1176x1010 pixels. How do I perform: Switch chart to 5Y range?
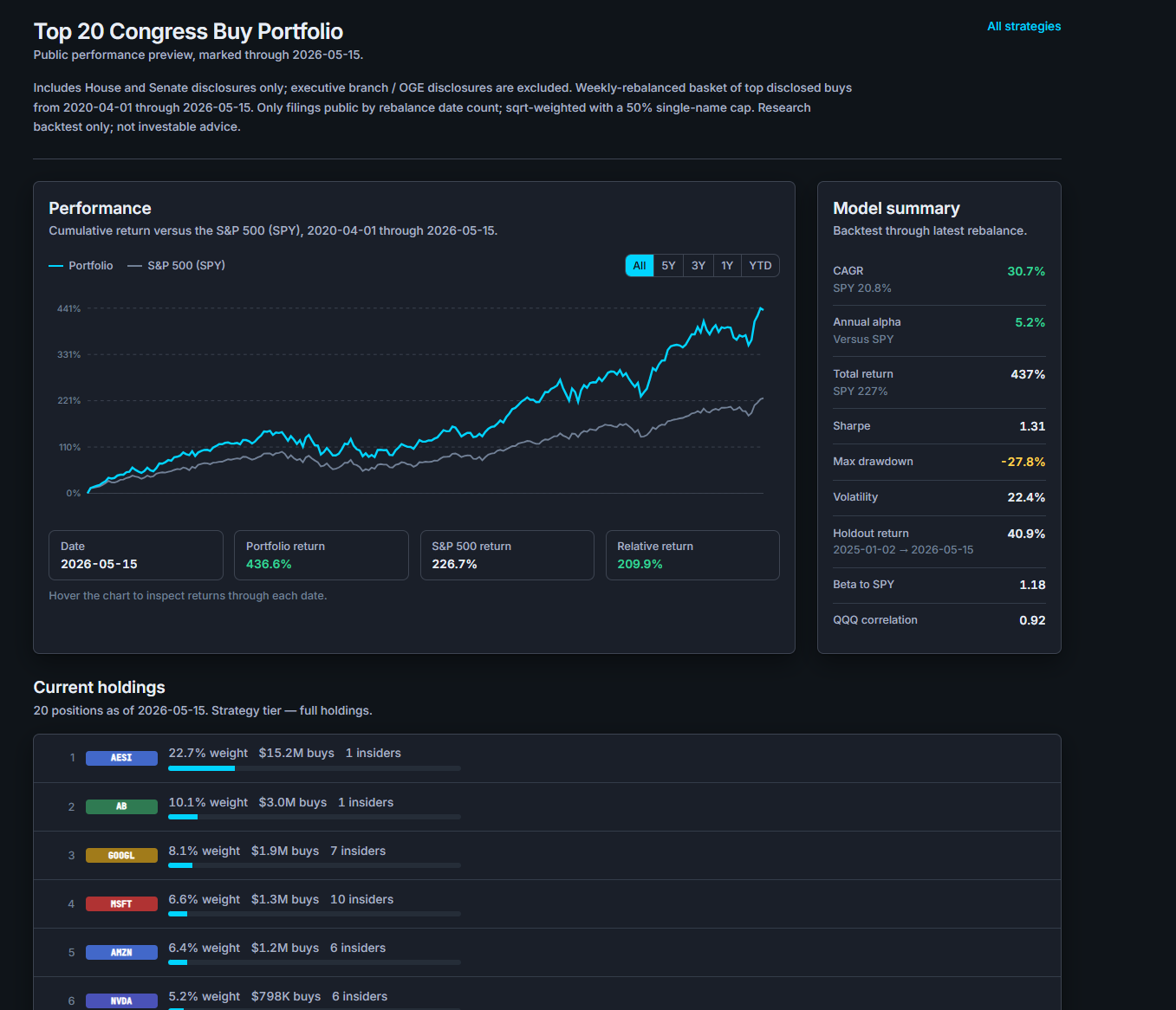(668, 266)
